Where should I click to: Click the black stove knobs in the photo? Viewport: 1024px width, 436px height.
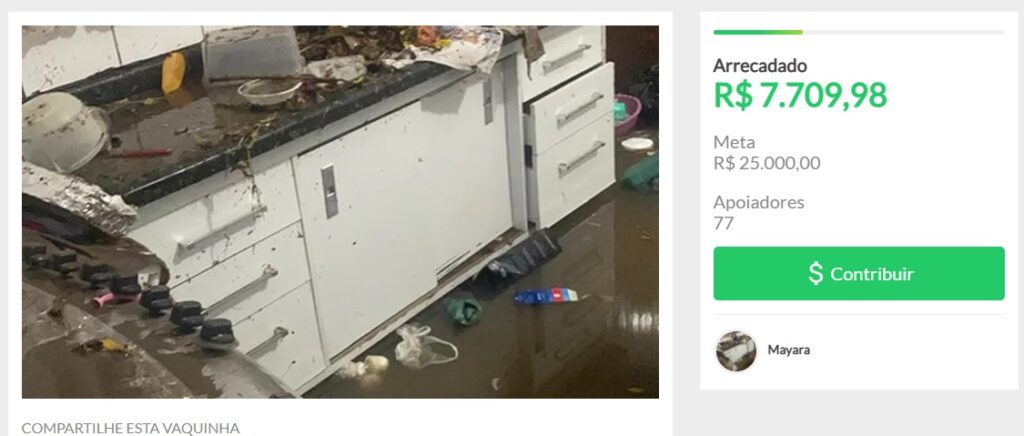point(137,292)
